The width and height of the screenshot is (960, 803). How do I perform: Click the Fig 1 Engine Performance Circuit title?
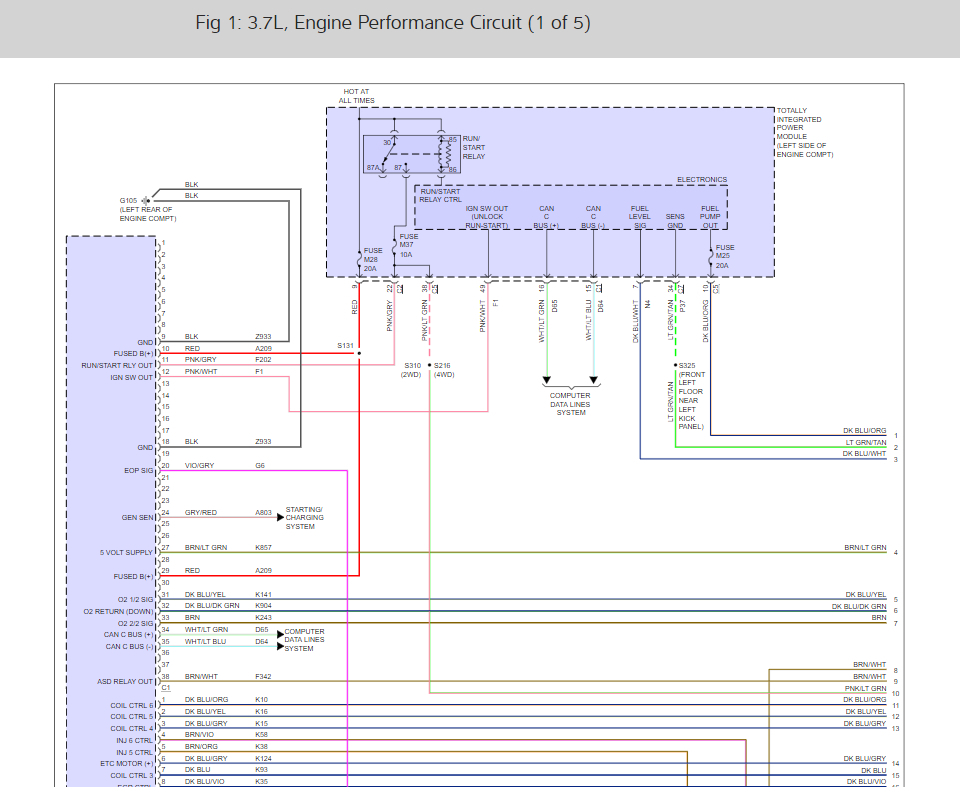coord(393,23)
